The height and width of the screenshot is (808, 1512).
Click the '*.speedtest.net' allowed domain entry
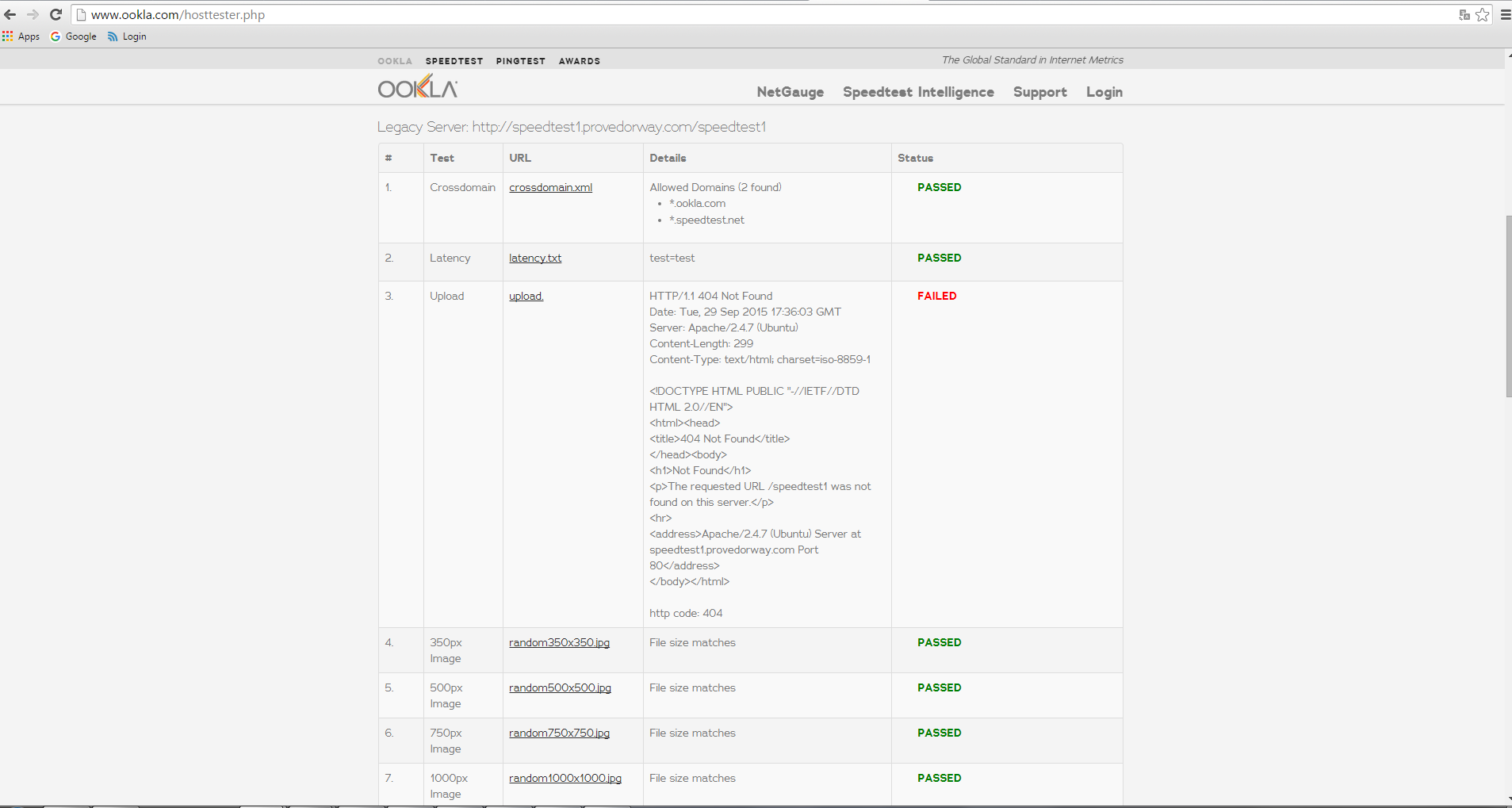tap(707, 220)
